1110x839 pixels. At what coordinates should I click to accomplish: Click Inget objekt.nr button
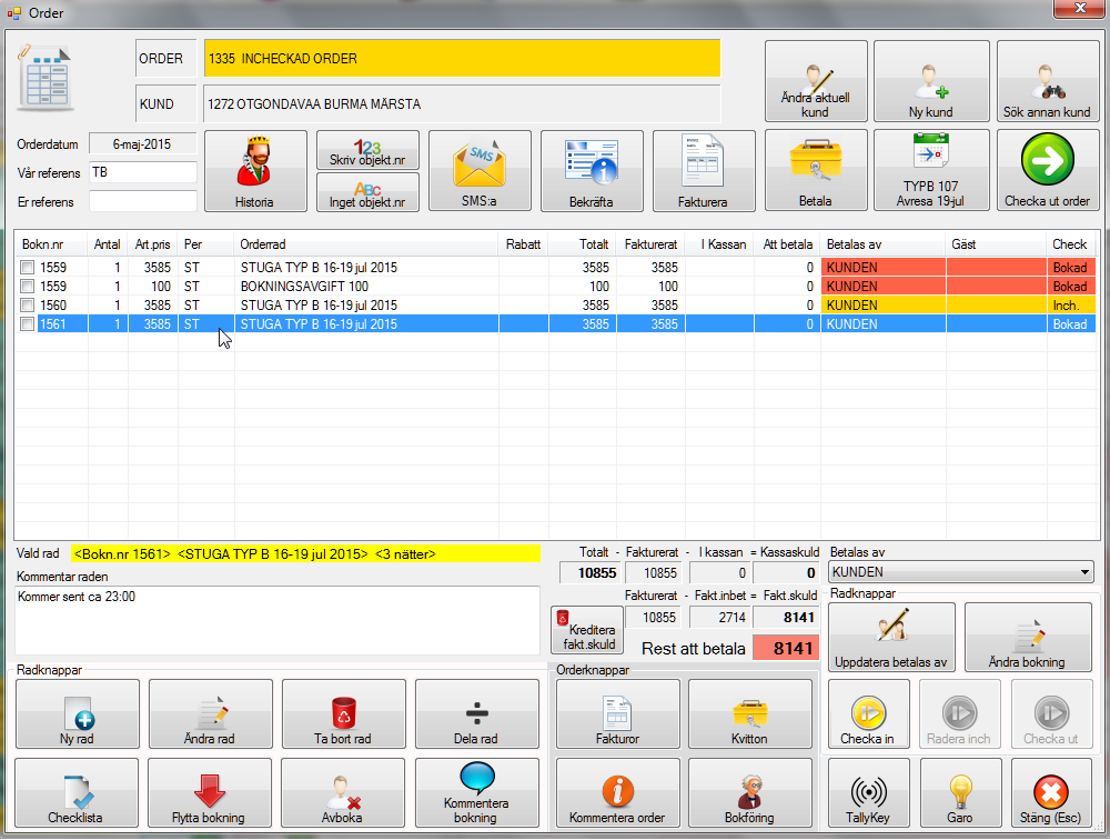point(367,192)
